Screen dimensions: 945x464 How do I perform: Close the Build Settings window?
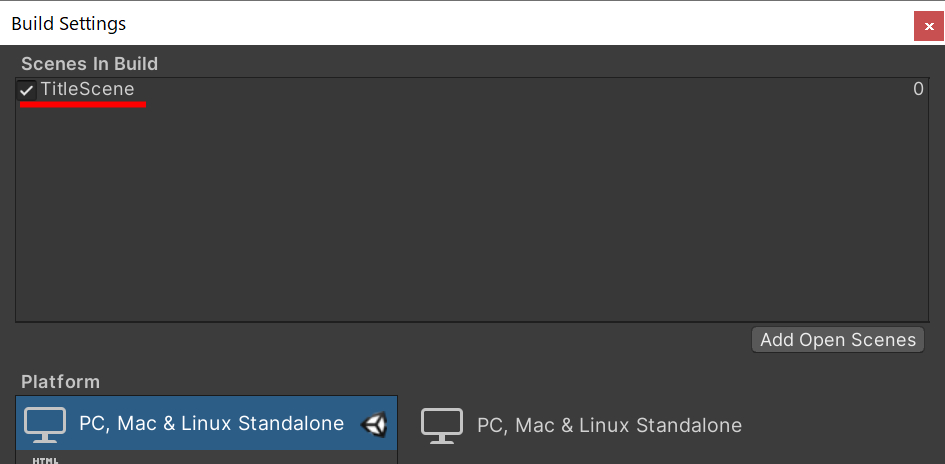pos(929,27)
